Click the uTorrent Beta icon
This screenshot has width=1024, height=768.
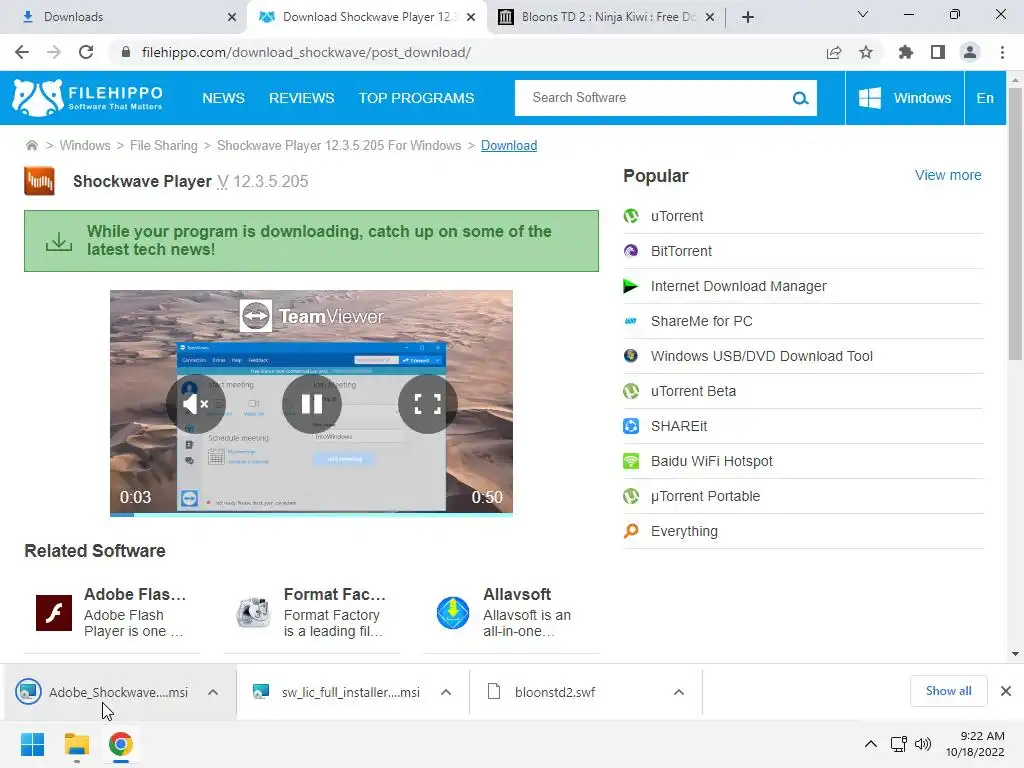pos(631,391)
